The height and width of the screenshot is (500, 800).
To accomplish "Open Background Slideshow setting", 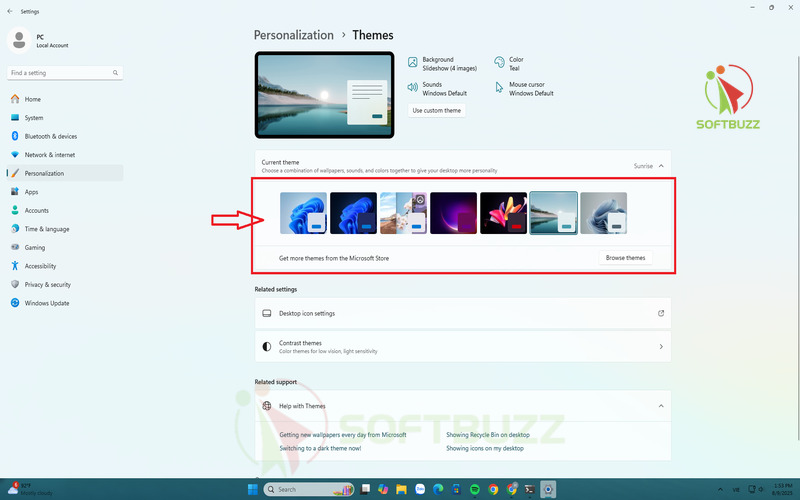I will pyautogui.click(x=442, y=64).
